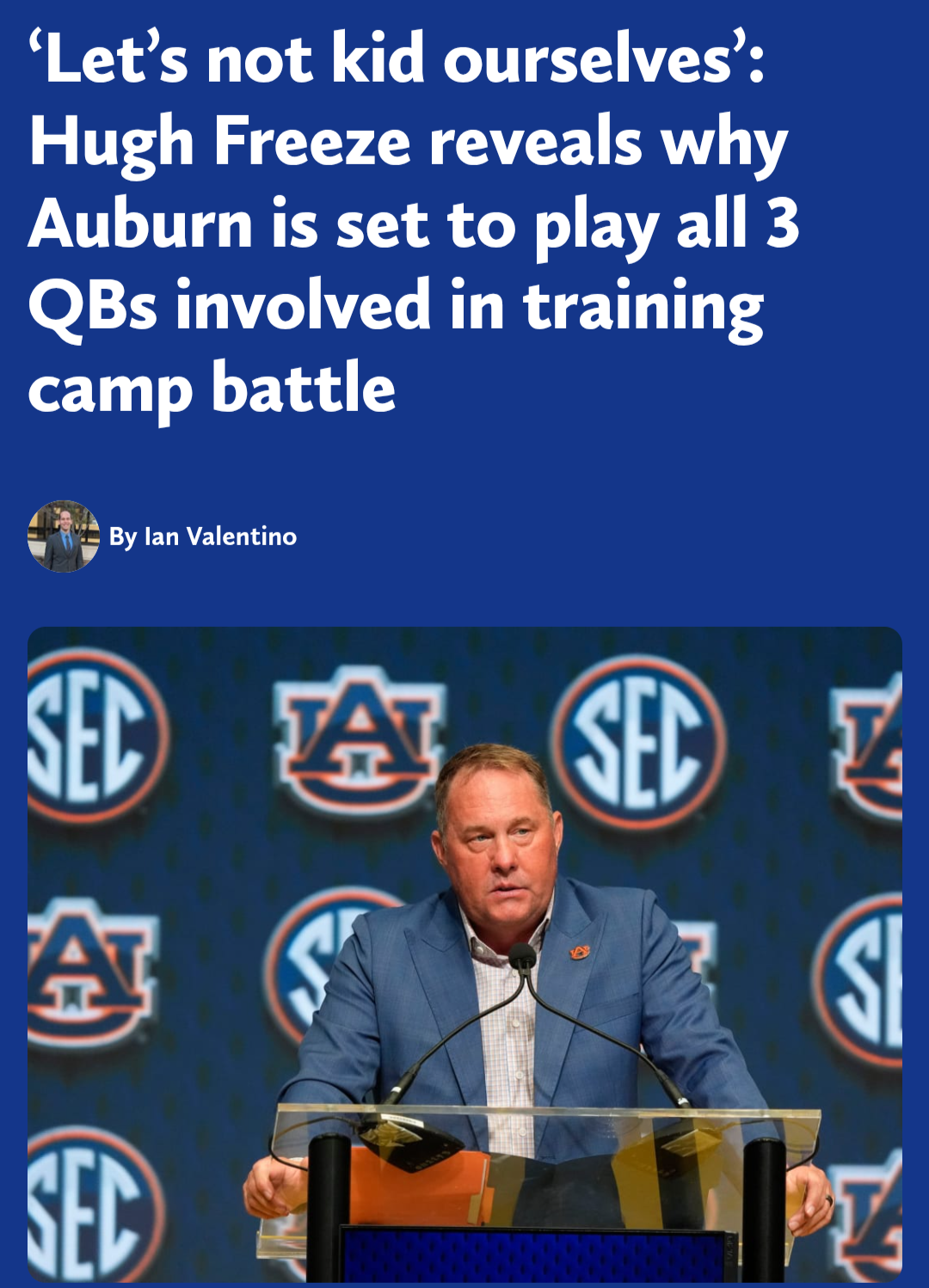Viewport: 929px width, 1288px height.
Task: Click the quote 'Let's not kid ourselves'
Action: (396, 60)
